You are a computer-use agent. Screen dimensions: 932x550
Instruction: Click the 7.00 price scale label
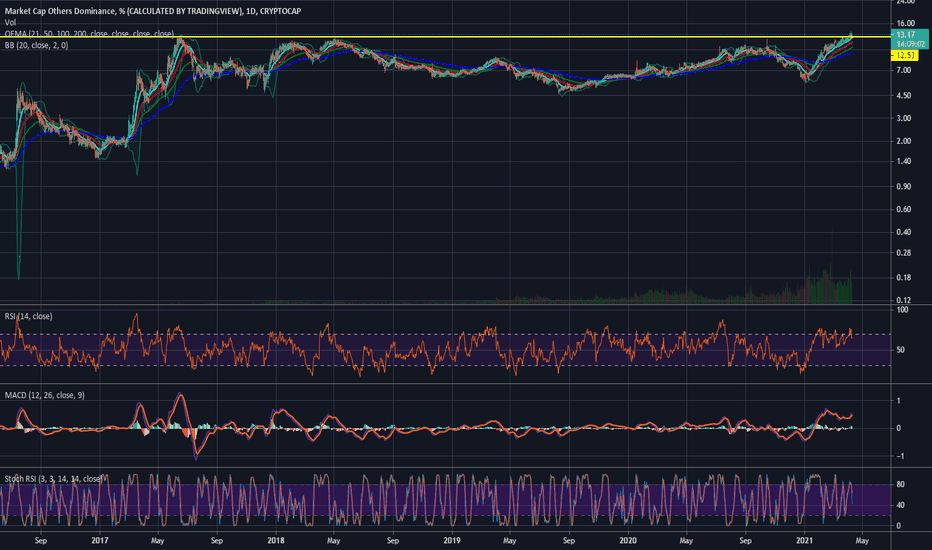903,70
